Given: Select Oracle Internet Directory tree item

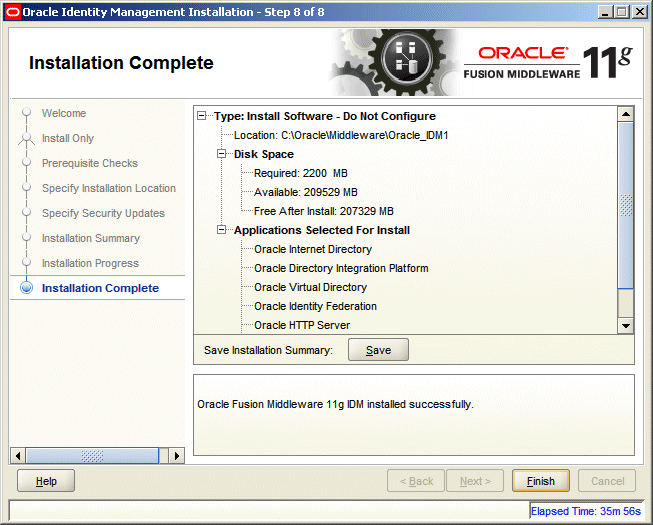Looking at the screenshot, I should (x=313, y=249).
